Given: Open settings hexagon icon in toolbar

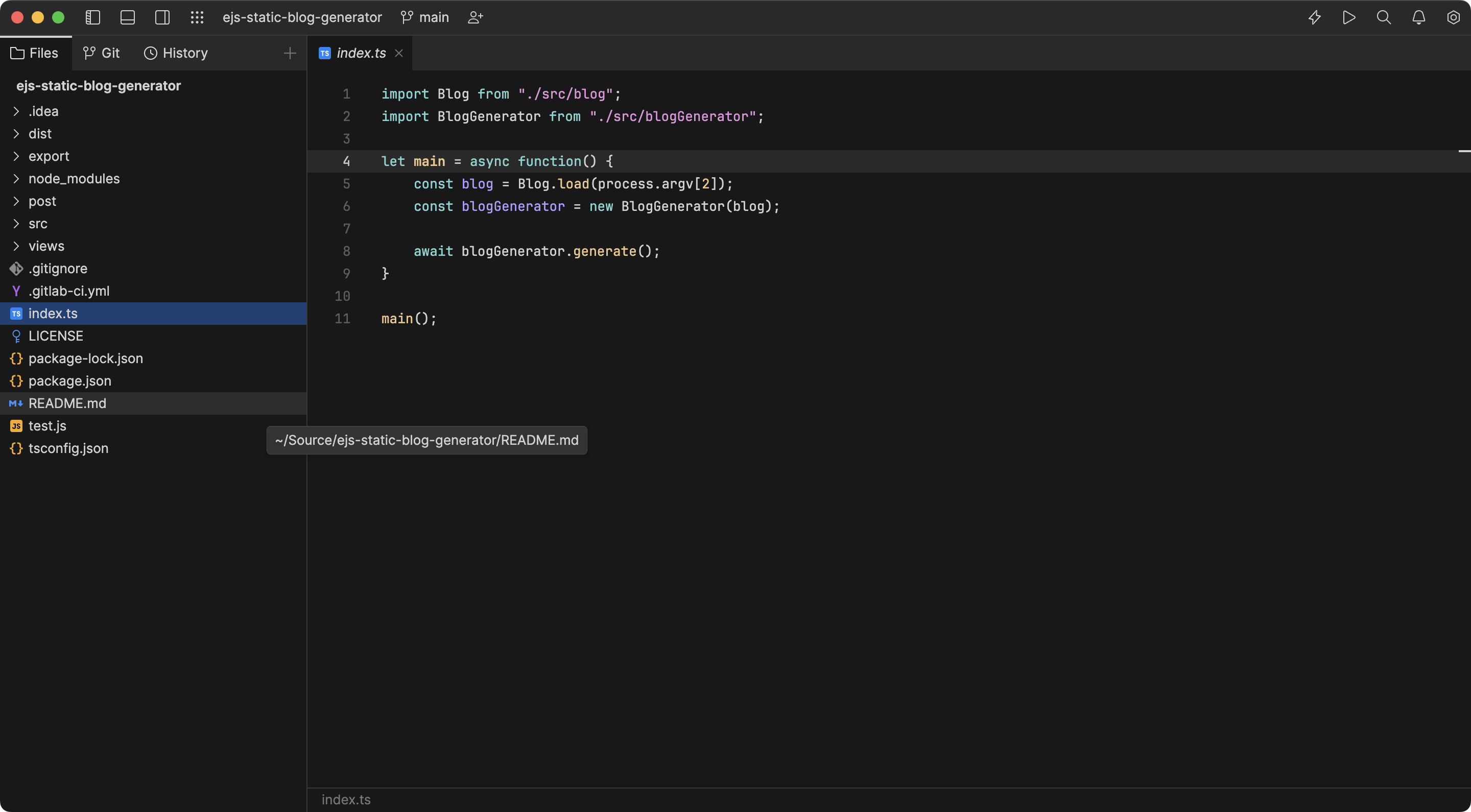Looking at the screenshot, I should (1453, 18).
